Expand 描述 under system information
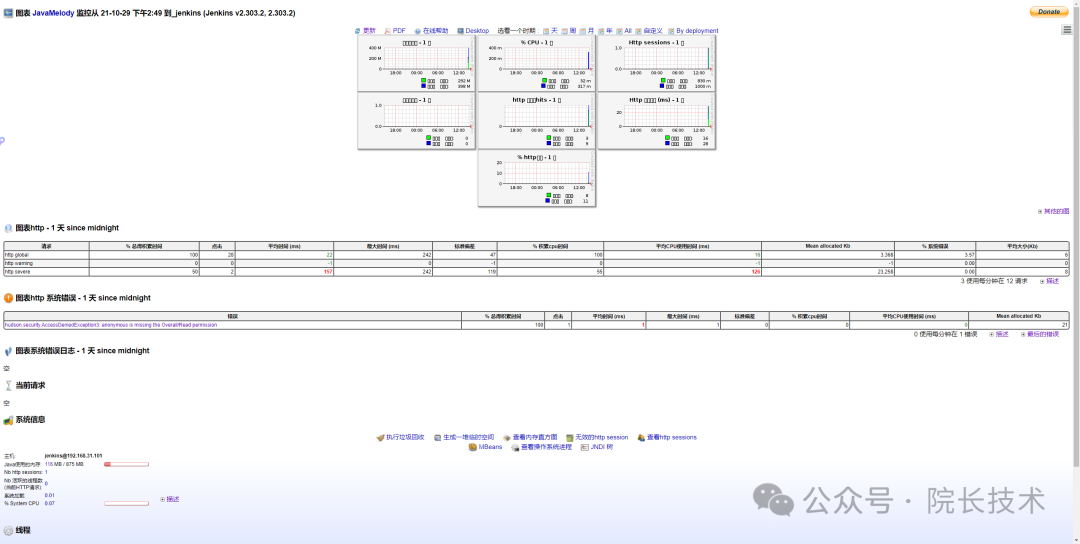This screenshot has height=544, width=1080. [170, 498]
